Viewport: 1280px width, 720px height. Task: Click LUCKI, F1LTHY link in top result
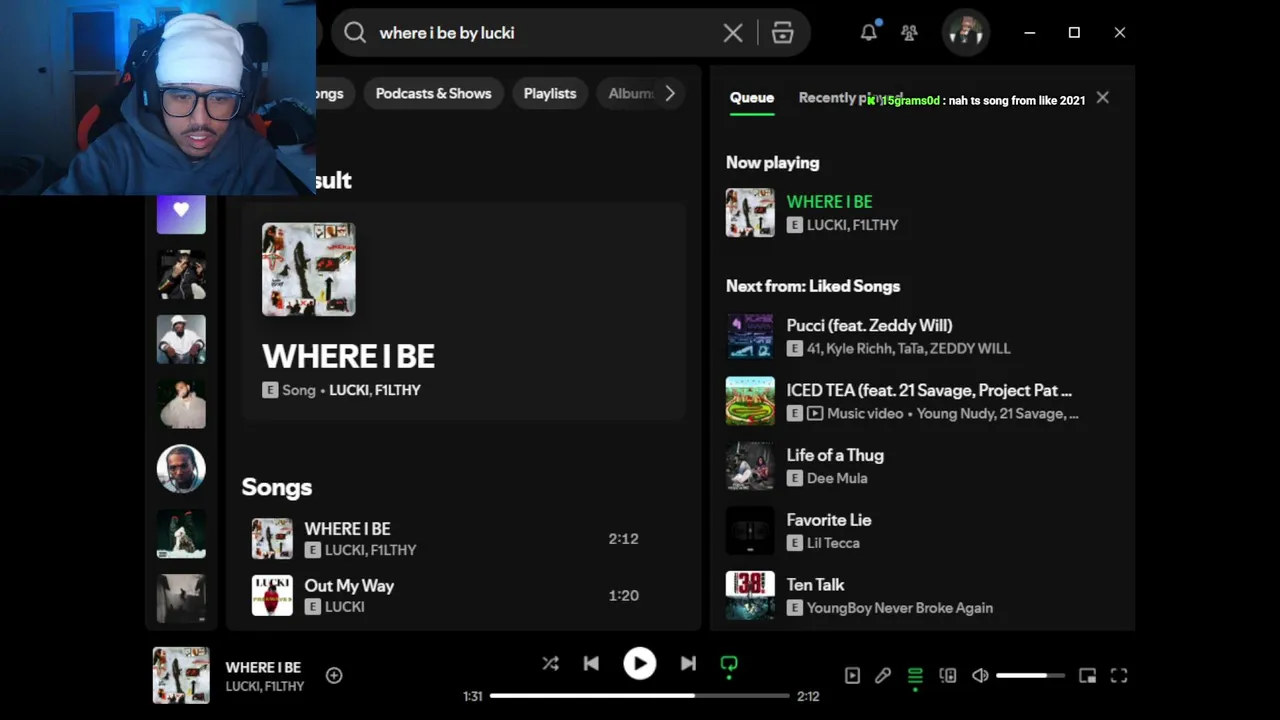coord(375,390)
